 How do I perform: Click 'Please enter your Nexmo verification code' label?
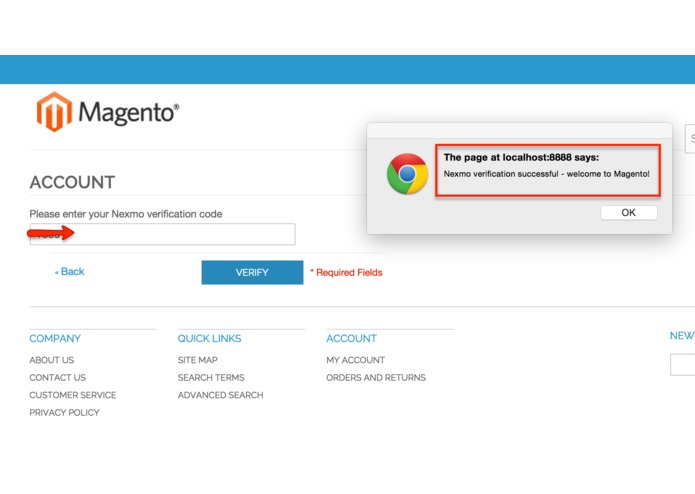[x=126, y=214]
